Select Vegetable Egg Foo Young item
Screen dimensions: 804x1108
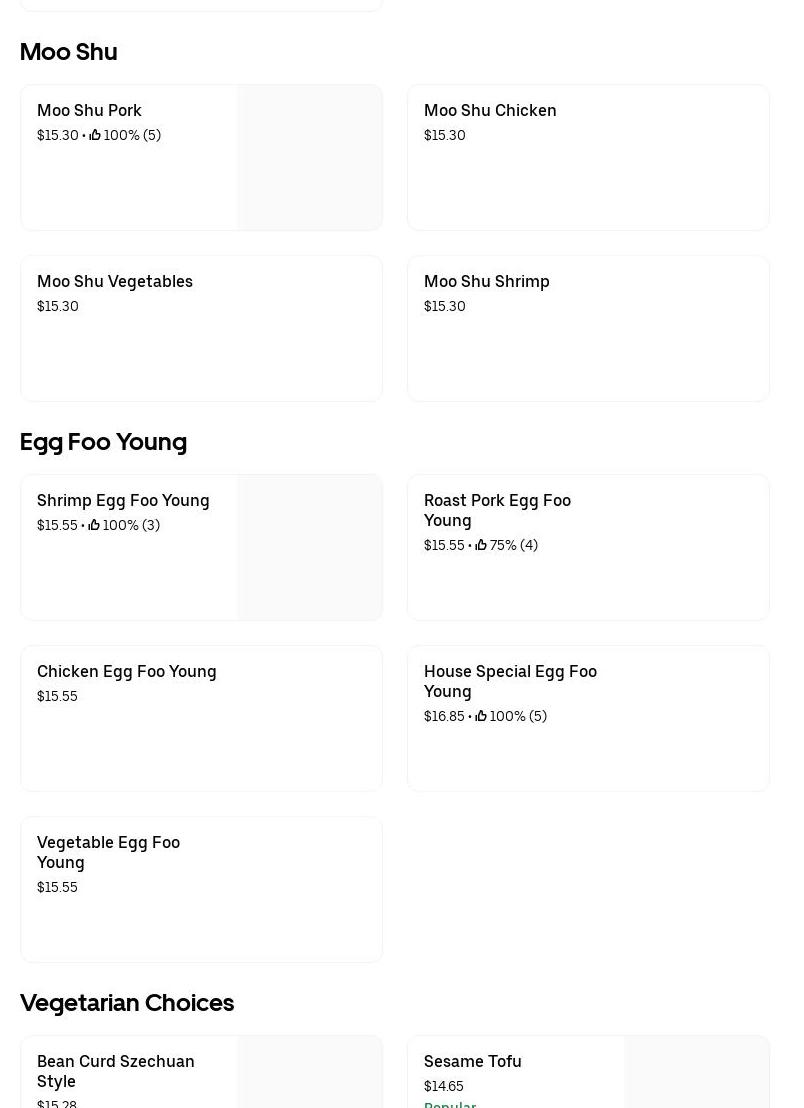108,852
